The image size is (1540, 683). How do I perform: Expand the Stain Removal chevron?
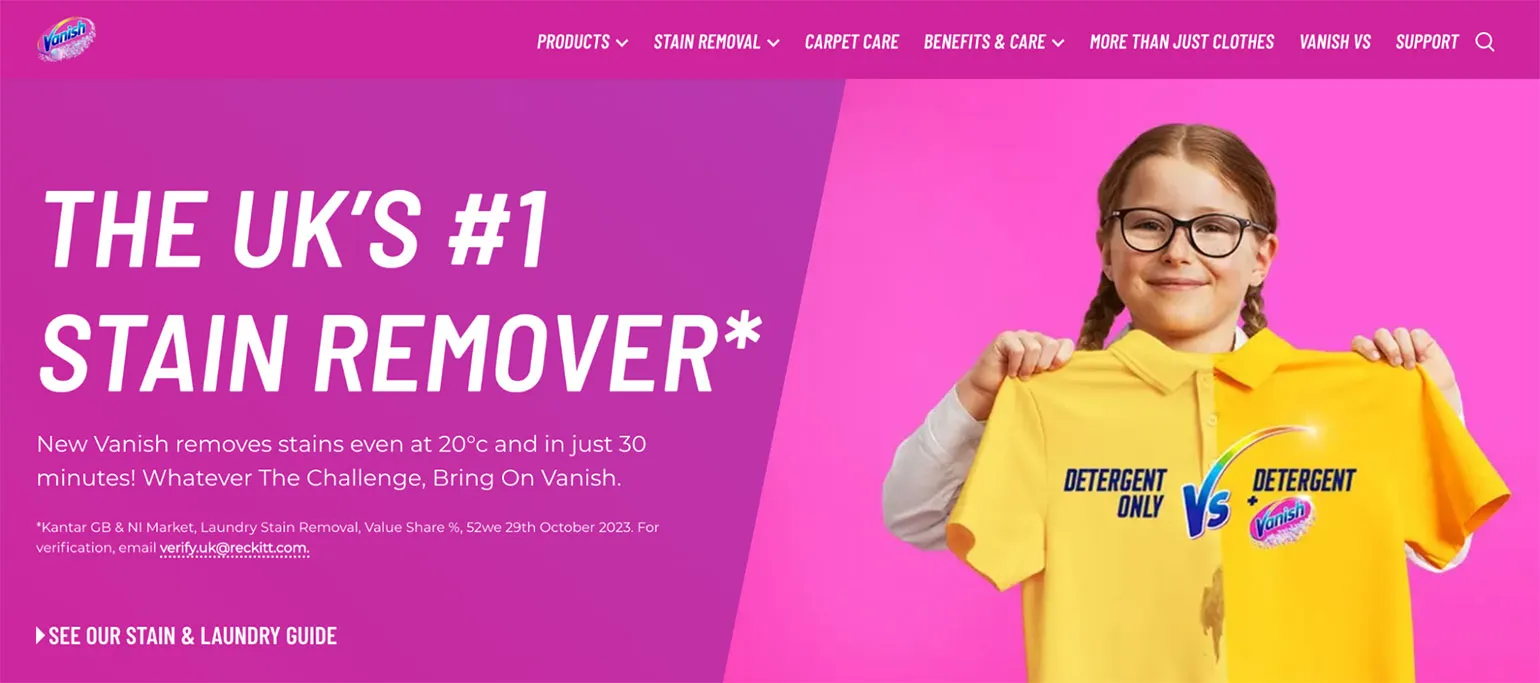click(x=773, y=43)
